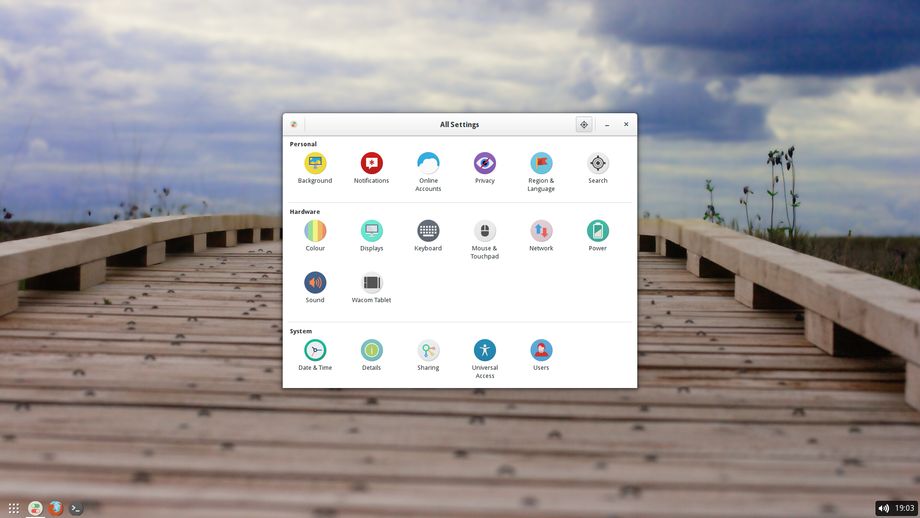Launch Firefox from the taskbar
The width and height of the screenshot is (920, 518).
point(56,508)
